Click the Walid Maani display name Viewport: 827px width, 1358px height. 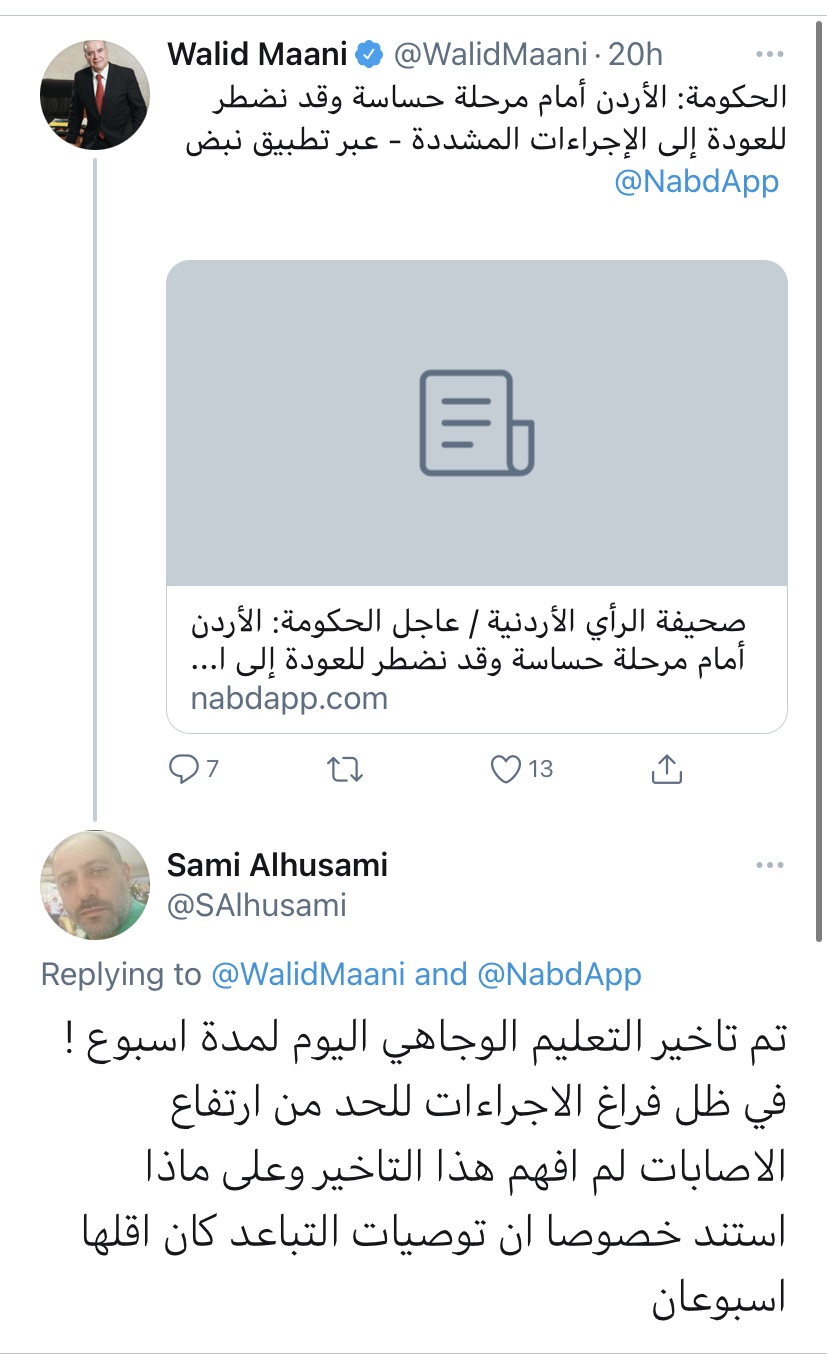(258, 54)
